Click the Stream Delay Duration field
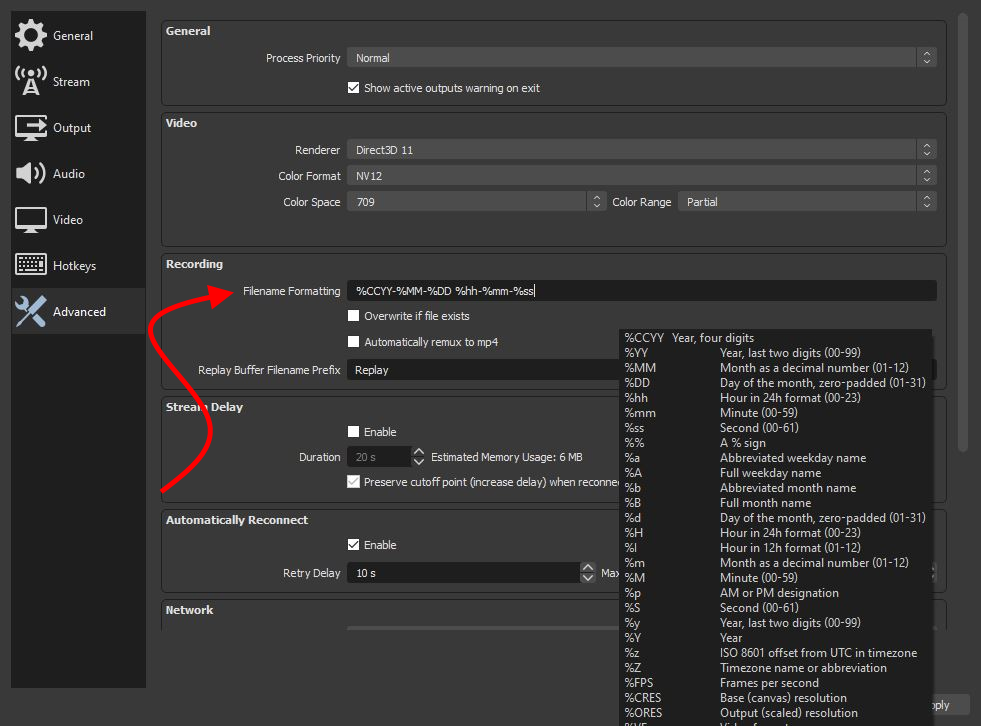Image resolution: width=981 pixels, height=726 pixels. [379, 457]
